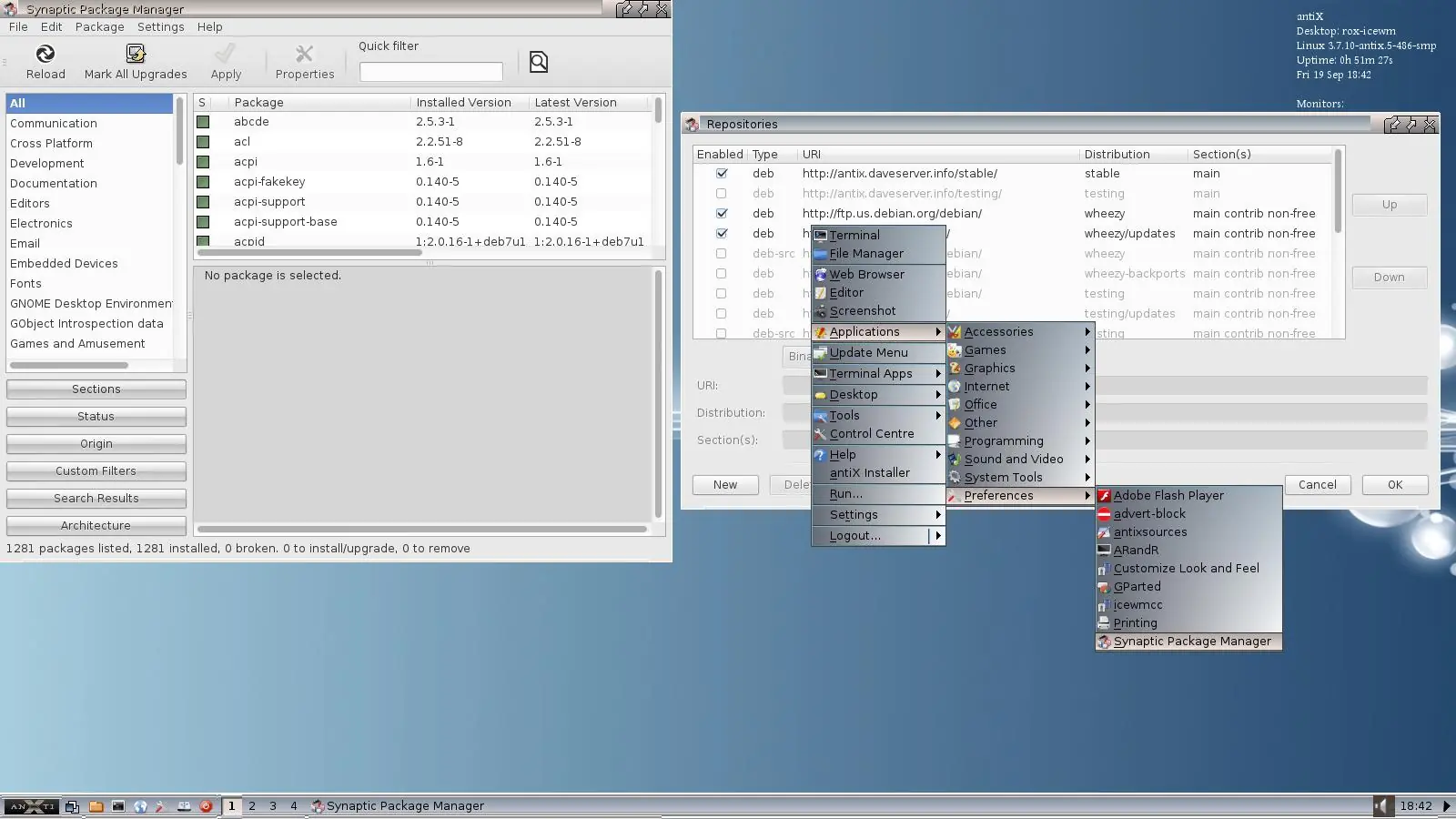Choose Run... from the start menu
The width and height of the screenshot is (1456, 819).
(878, 494)
